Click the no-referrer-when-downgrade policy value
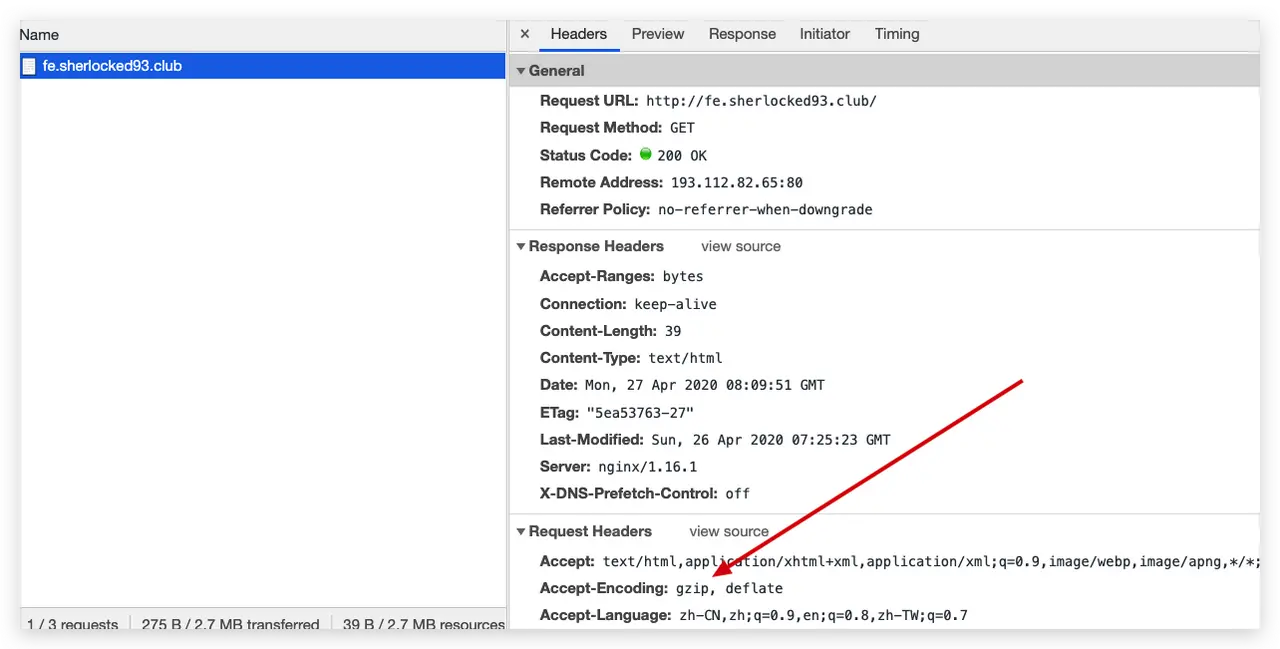 pos(765,210)
